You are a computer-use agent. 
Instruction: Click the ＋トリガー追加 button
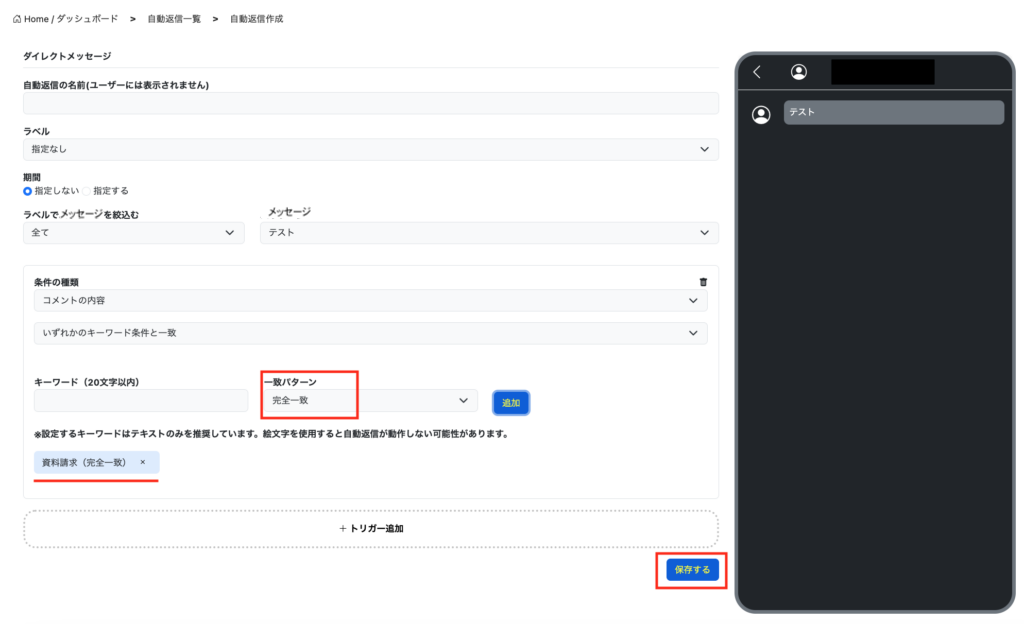[371, 528]
